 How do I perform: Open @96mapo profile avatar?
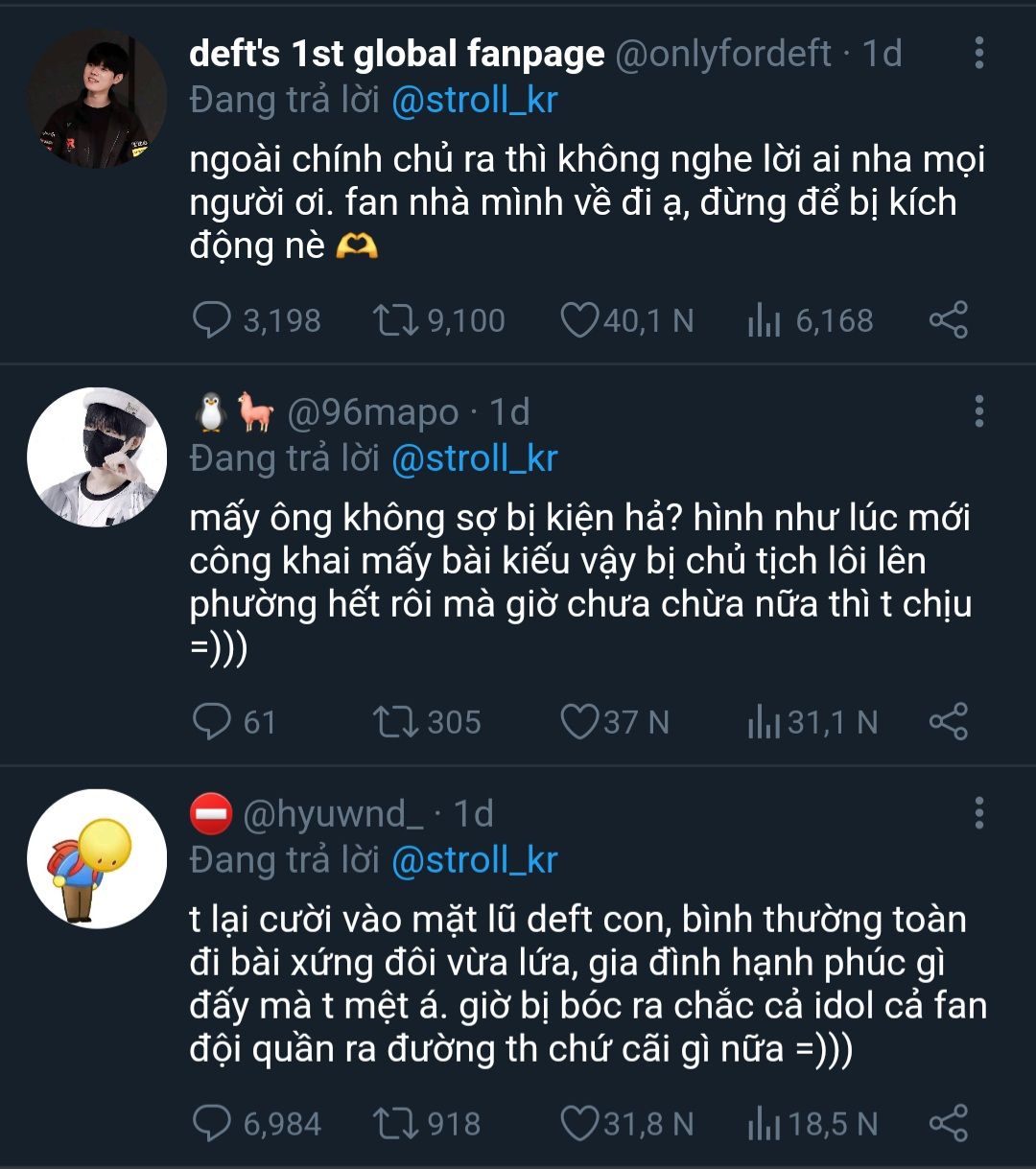[x=96, y=457]
